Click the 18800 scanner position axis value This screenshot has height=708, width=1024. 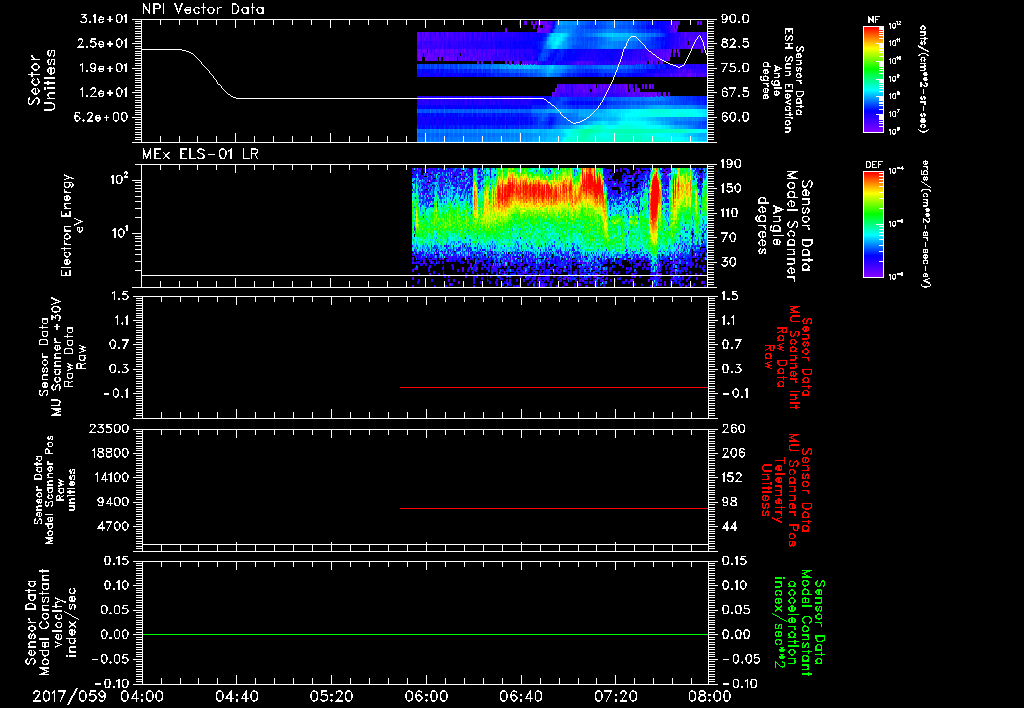click(x=110, y=453)
